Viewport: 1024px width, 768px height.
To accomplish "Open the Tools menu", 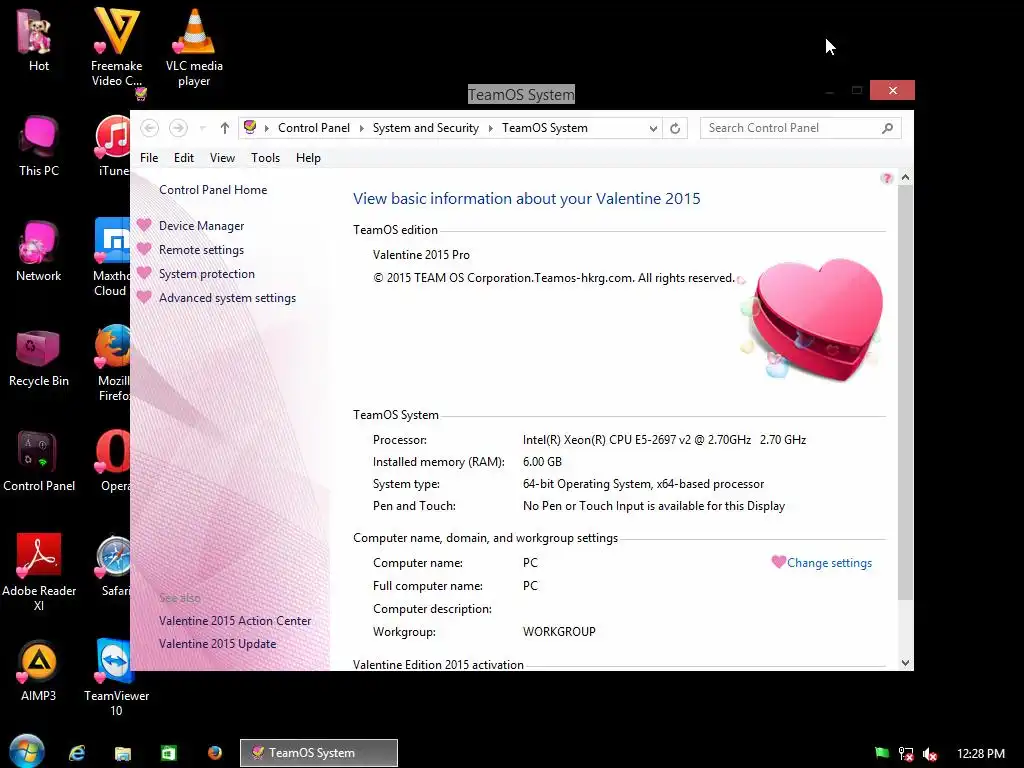I will click(265, 157).
